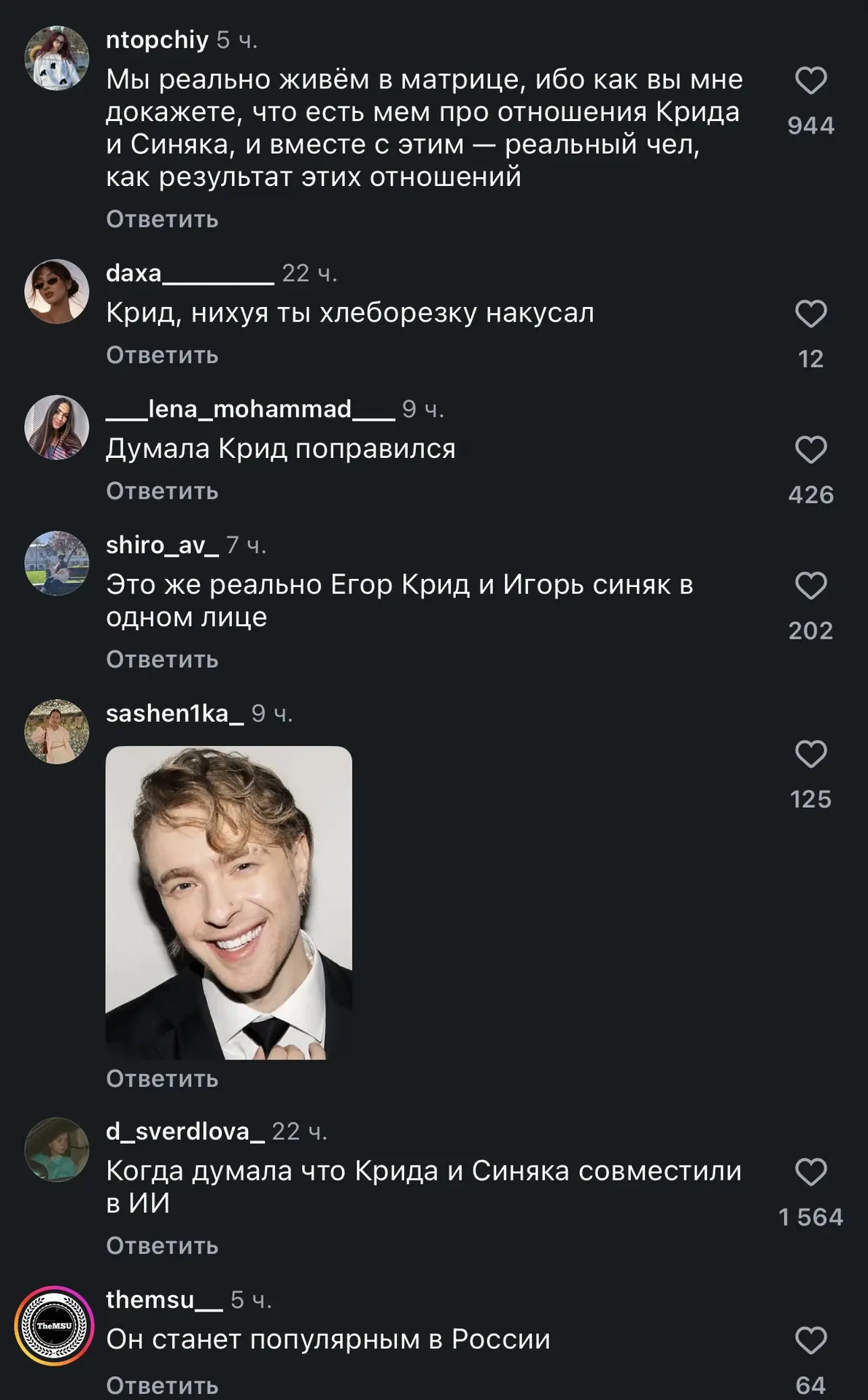Image resolution: width=868 pixels, height=1400 pixels.
Task: Open the photo posted by sashen1ka_
Action: coord(229,903)
